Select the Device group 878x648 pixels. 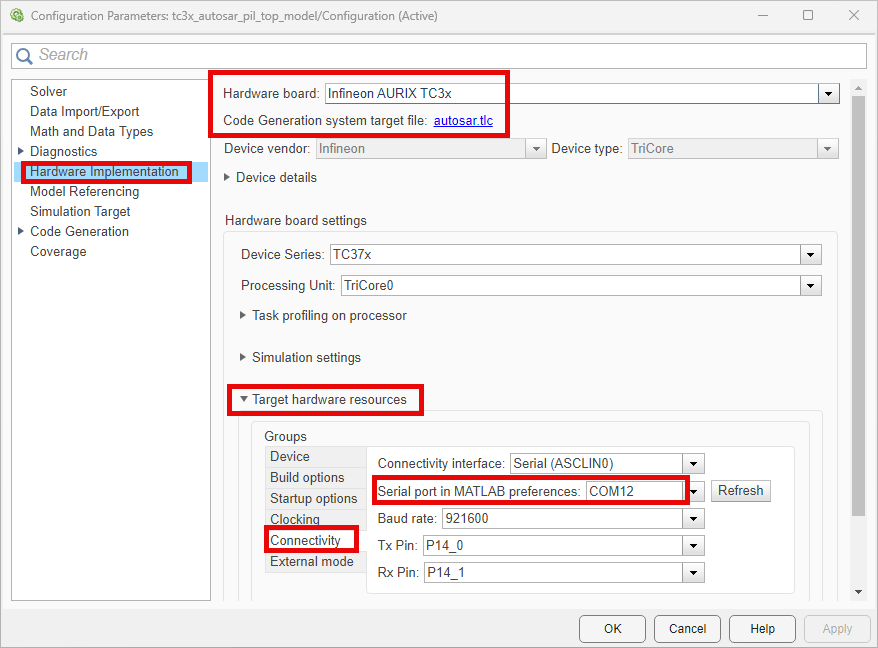click(315, 456)
